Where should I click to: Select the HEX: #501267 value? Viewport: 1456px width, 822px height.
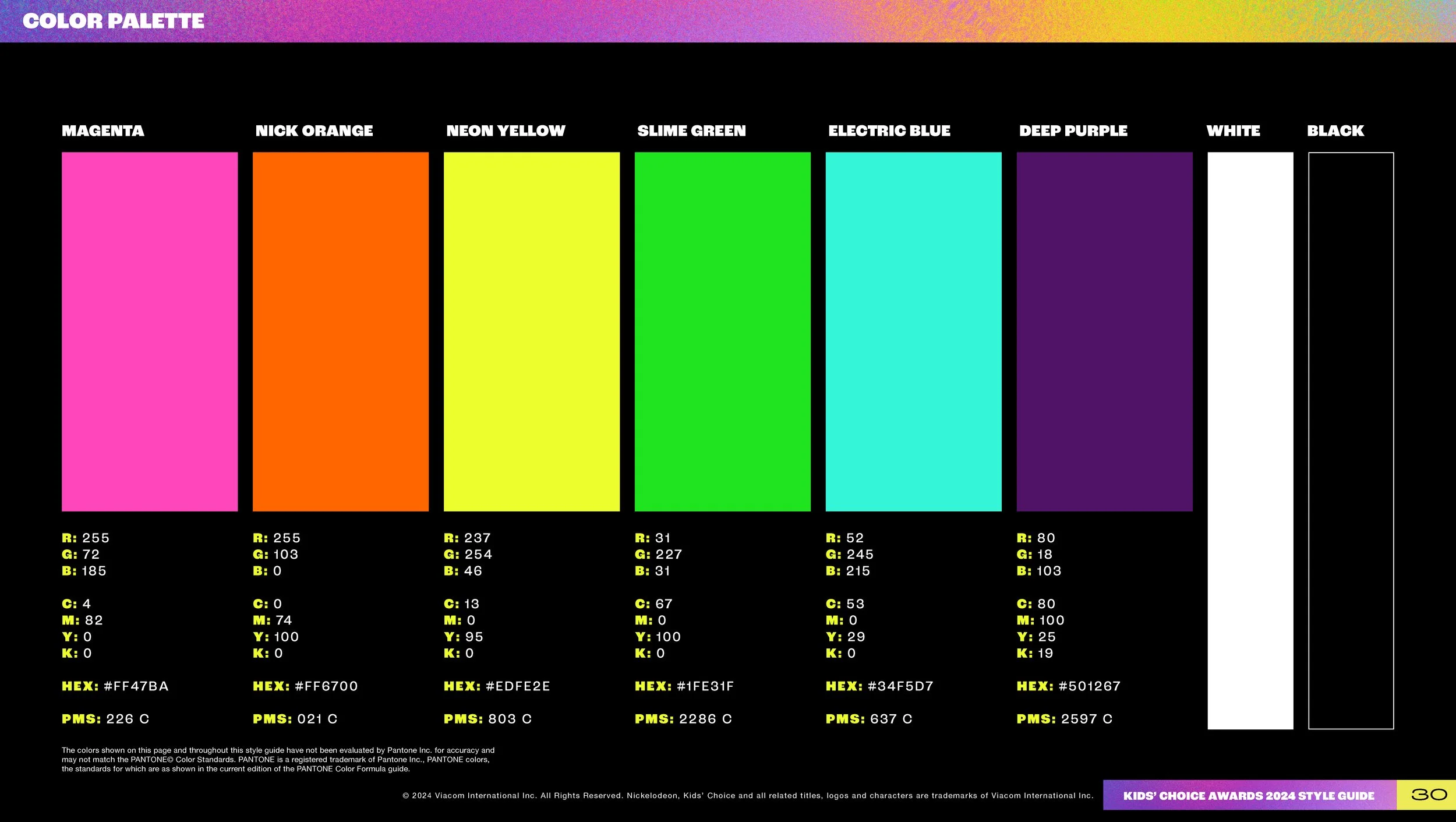[x=1069, y=686]
